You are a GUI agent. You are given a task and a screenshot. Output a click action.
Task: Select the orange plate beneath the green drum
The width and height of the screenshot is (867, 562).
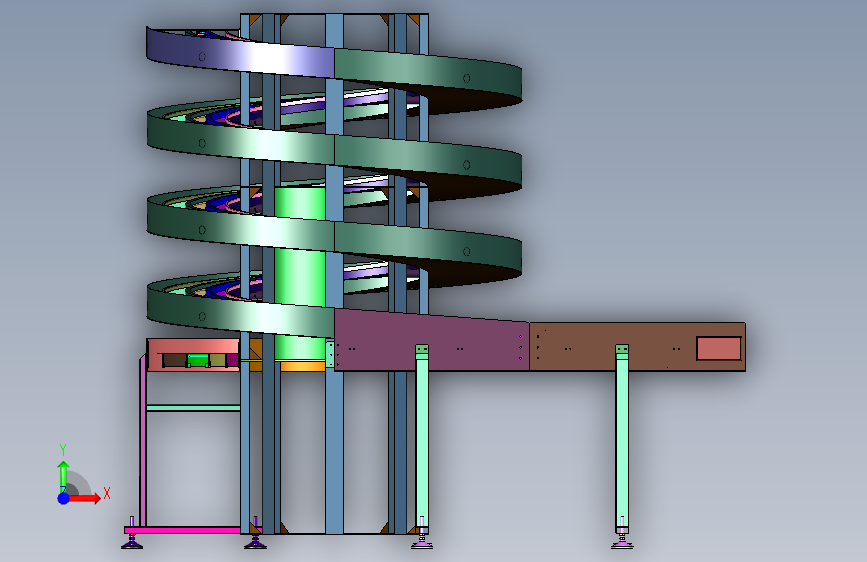click(x=303, y=366)
